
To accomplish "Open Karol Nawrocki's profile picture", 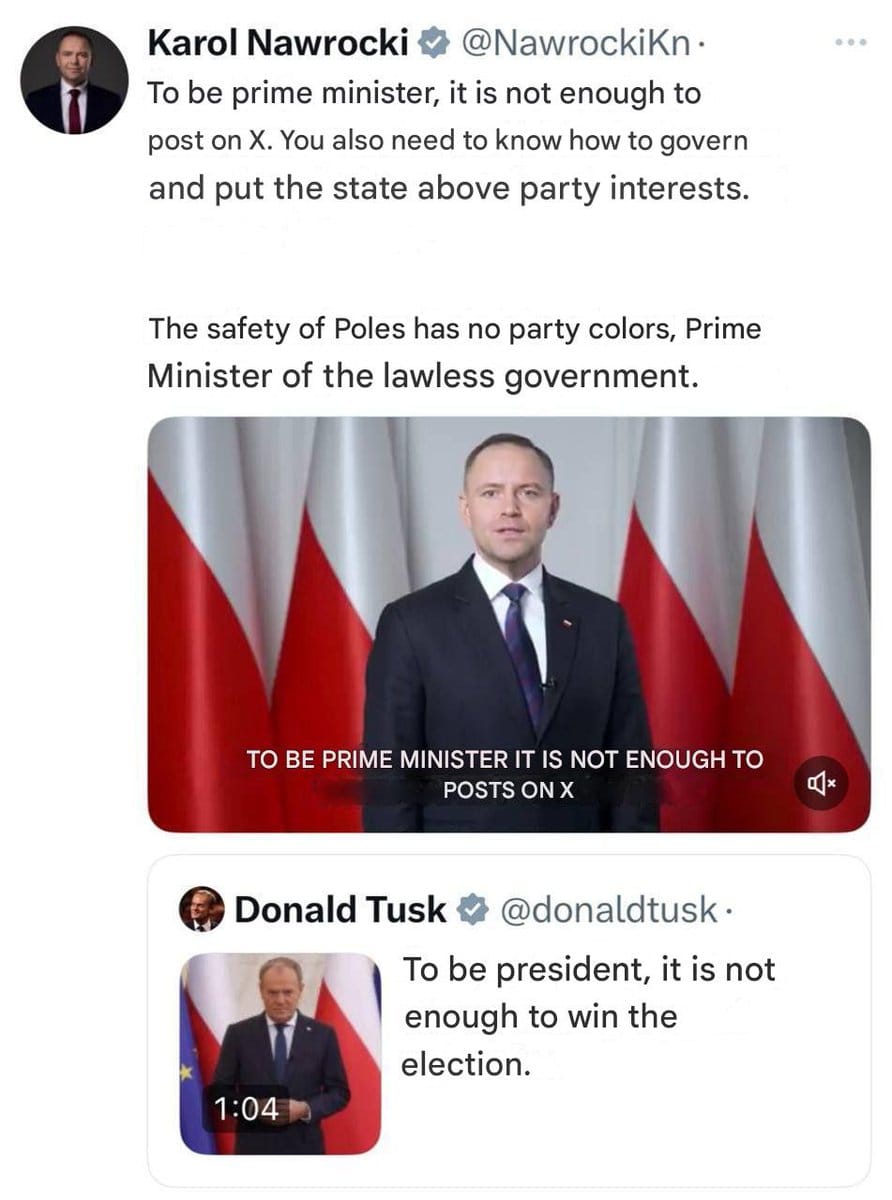I will (74, 80).
